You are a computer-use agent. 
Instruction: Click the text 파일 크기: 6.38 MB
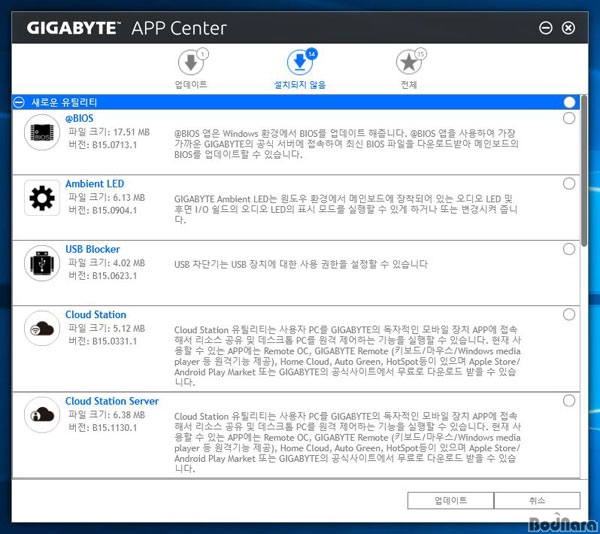tap(107, 415)
